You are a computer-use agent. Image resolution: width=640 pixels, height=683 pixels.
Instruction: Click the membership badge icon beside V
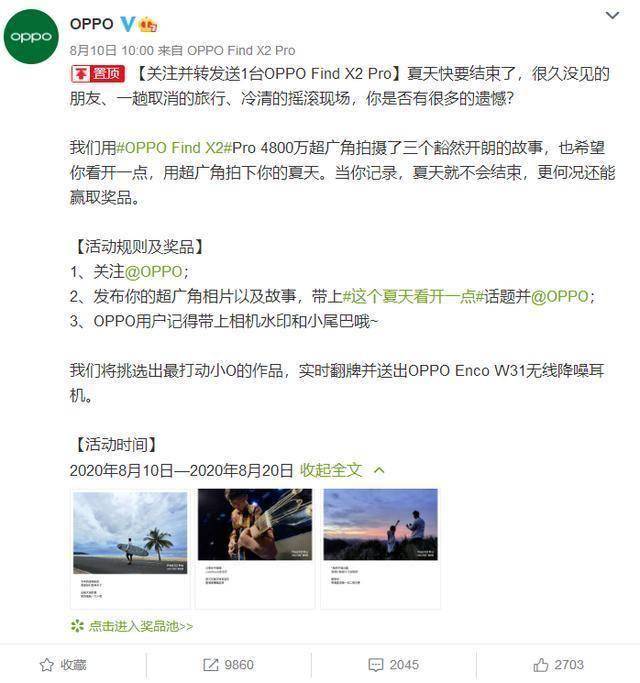[148, 24]
